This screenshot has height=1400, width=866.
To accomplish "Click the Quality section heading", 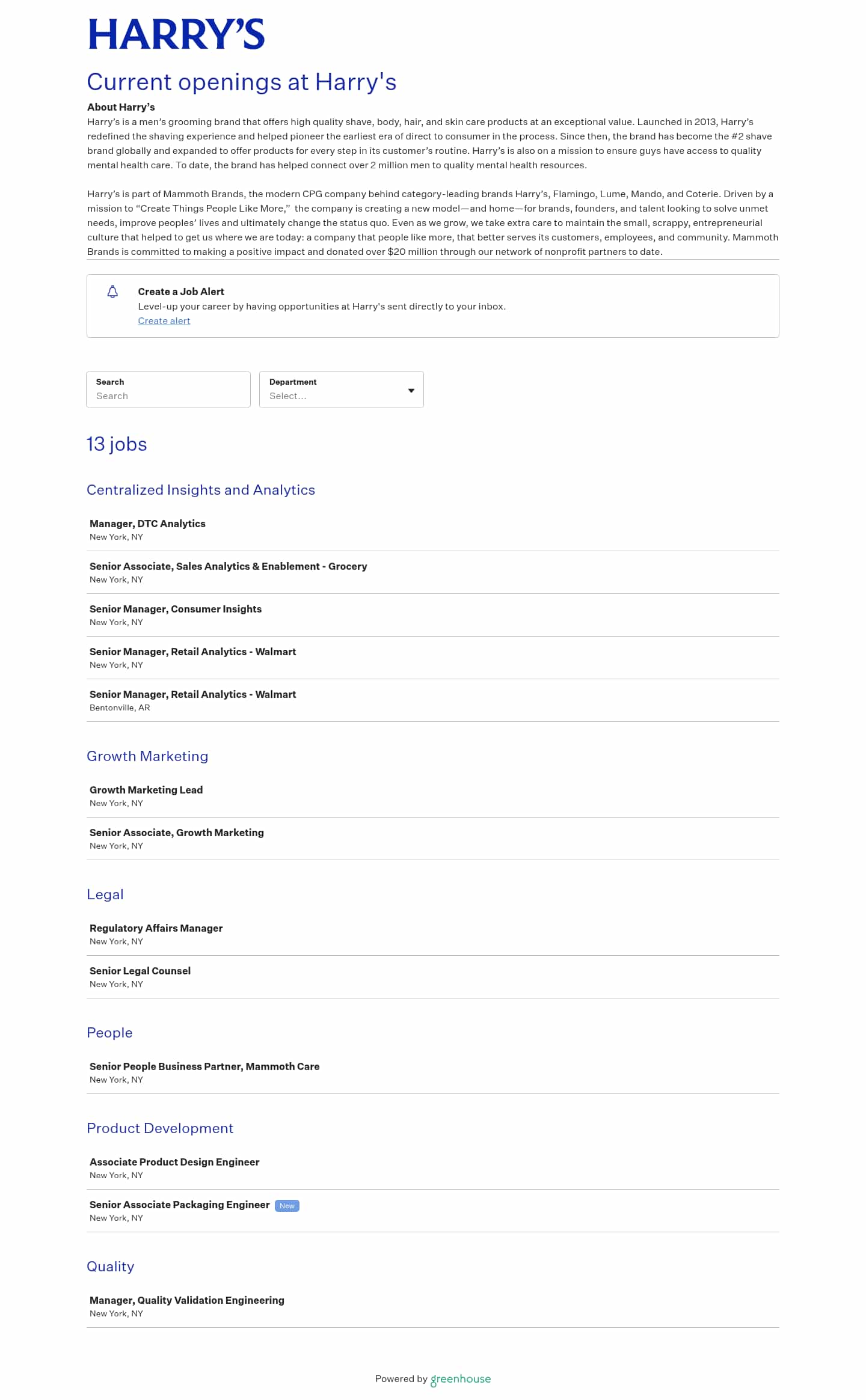I will pyautogui.click(x=111, y=1267).
